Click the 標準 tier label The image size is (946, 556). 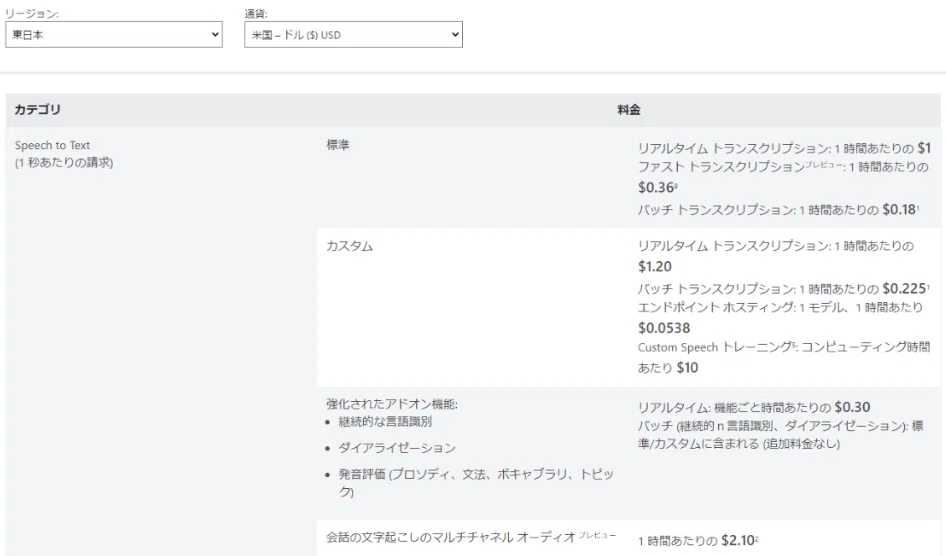(338, 145)
